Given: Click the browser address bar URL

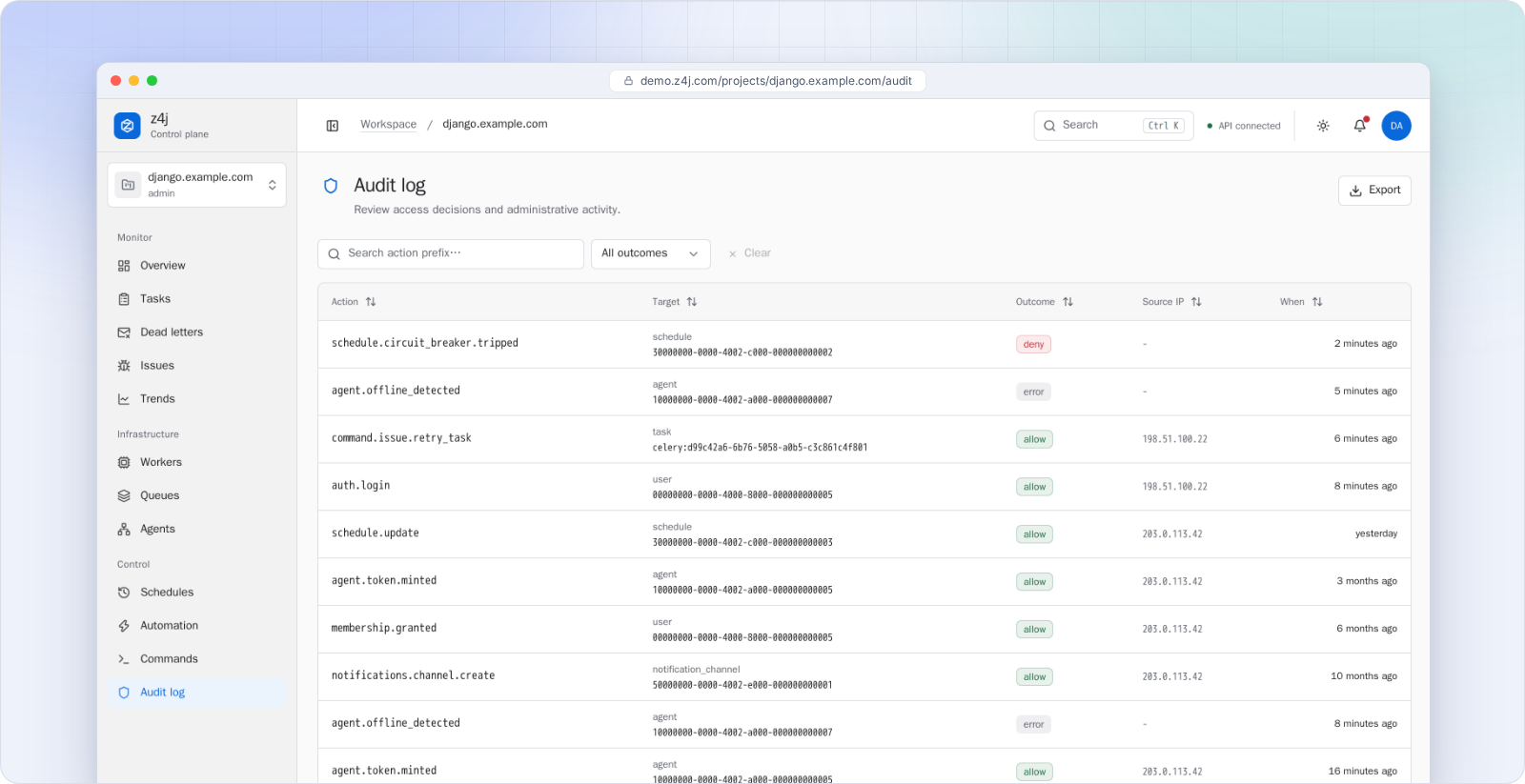Looking at the screenshot, I should [x=767, y=81].
